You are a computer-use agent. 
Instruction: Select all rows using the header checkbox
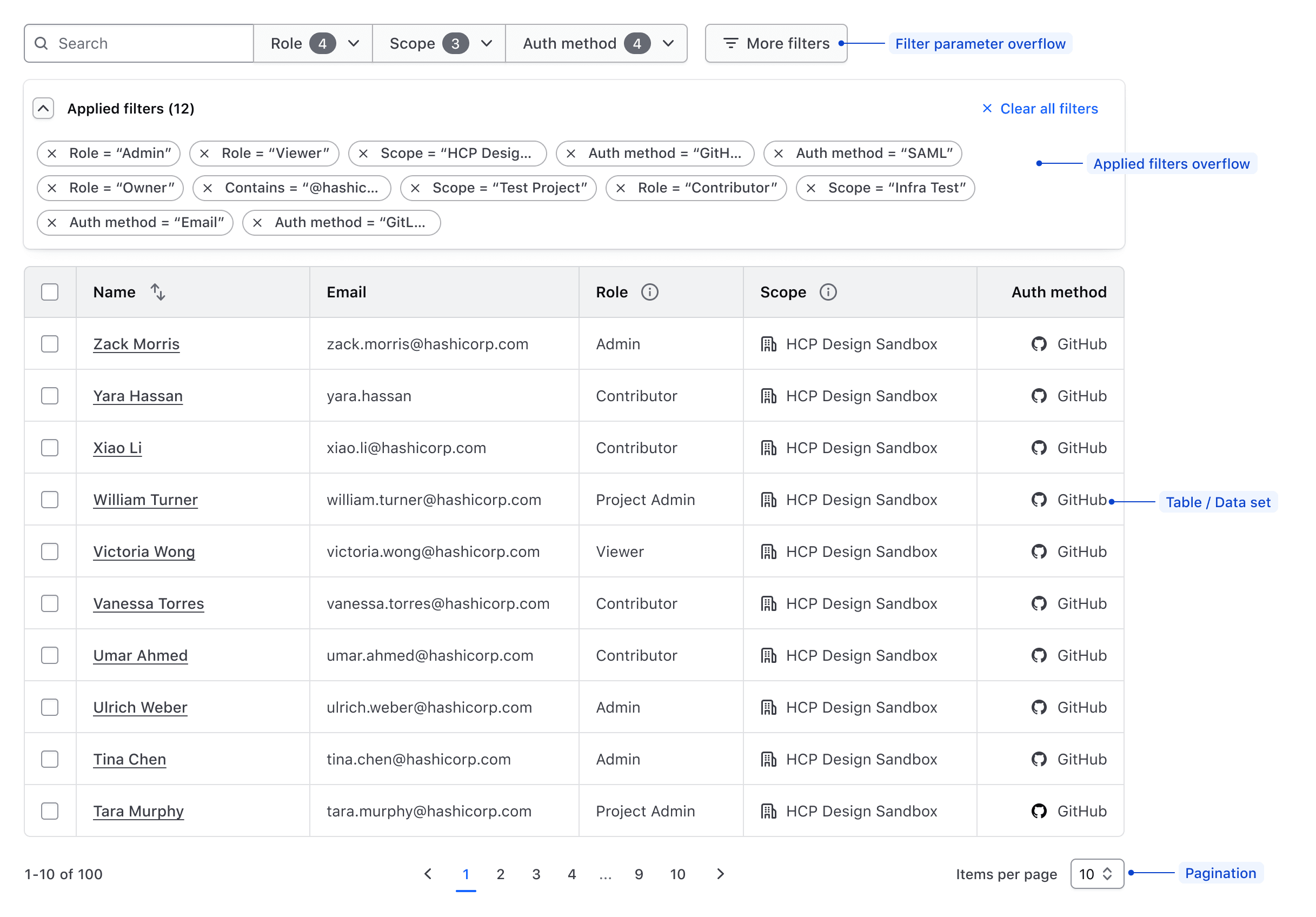pos(50,292)
